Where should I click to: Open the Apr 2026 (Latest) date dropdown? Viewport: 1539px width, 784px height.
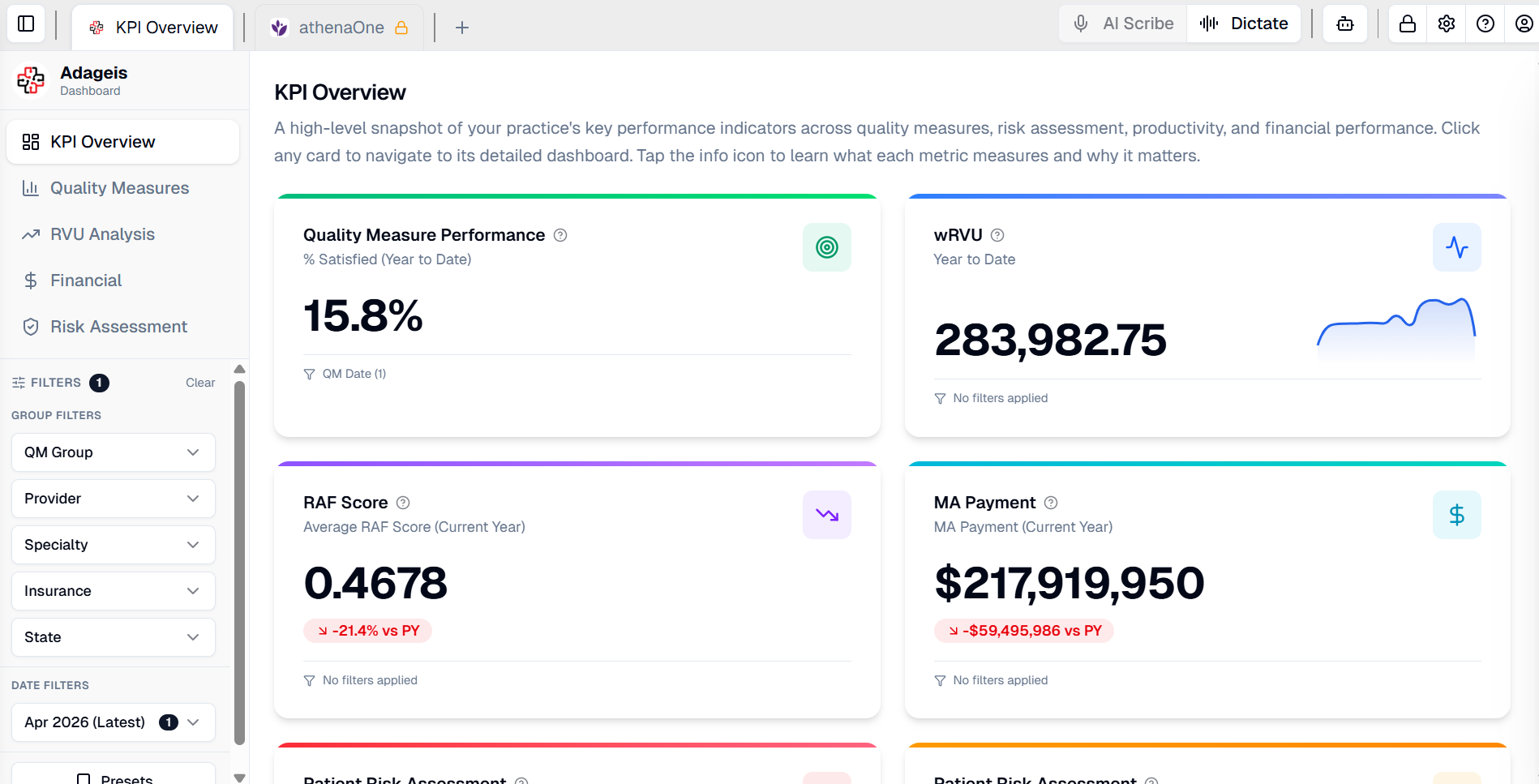point(114,722)
